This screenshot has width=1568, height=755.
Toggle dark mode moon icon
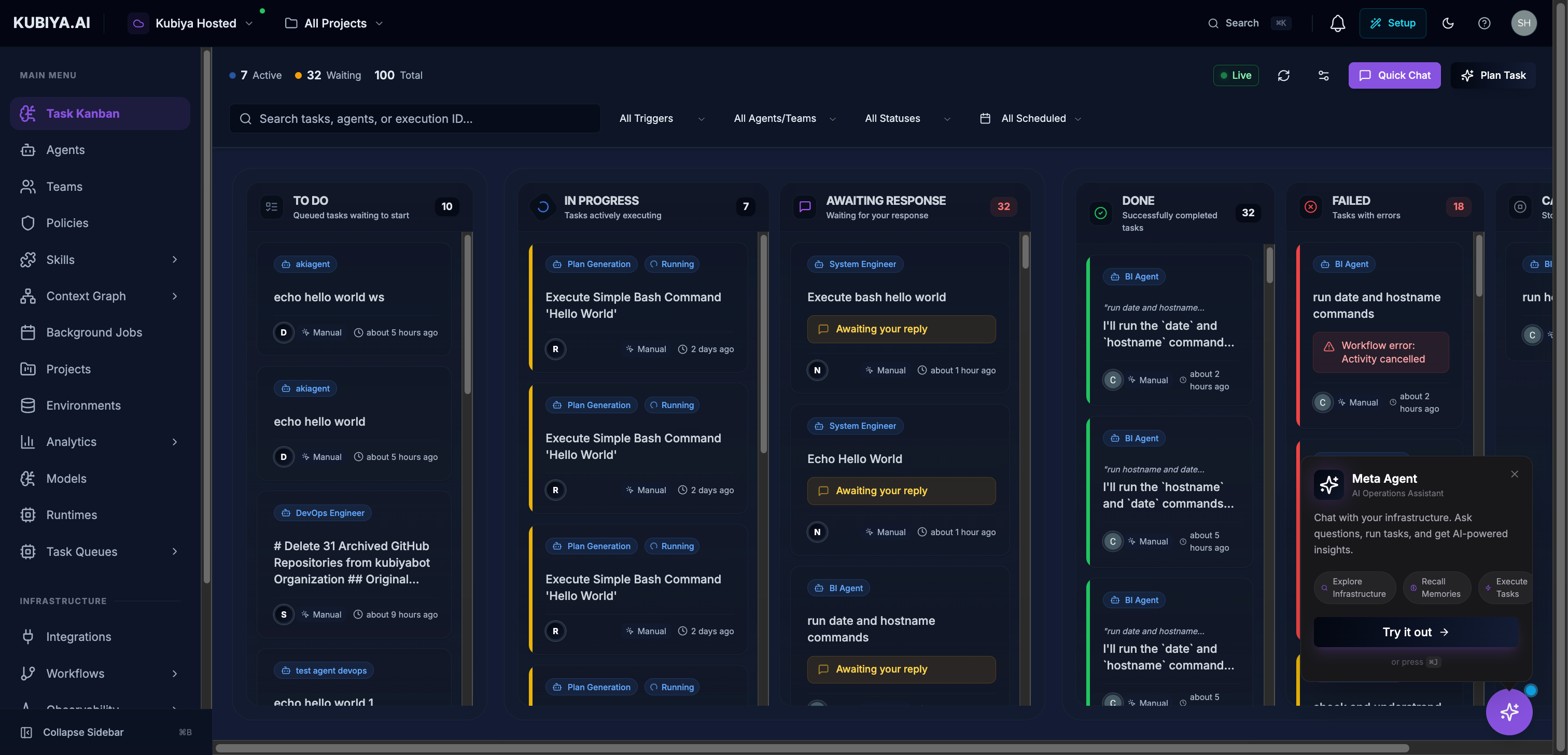[1448, 23]
